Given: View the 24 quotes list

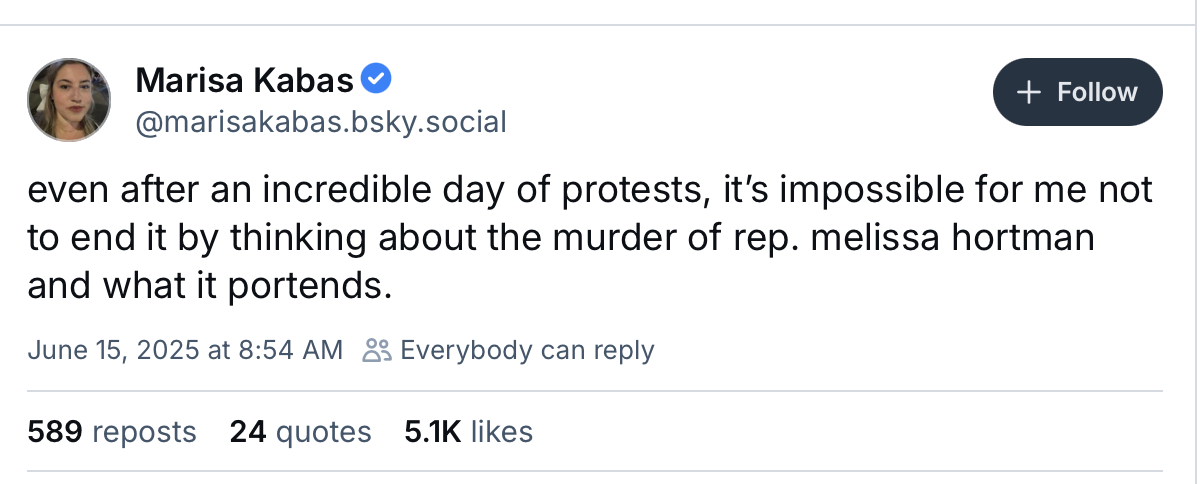Looking at the screenshot, I should tap(301, 432).
